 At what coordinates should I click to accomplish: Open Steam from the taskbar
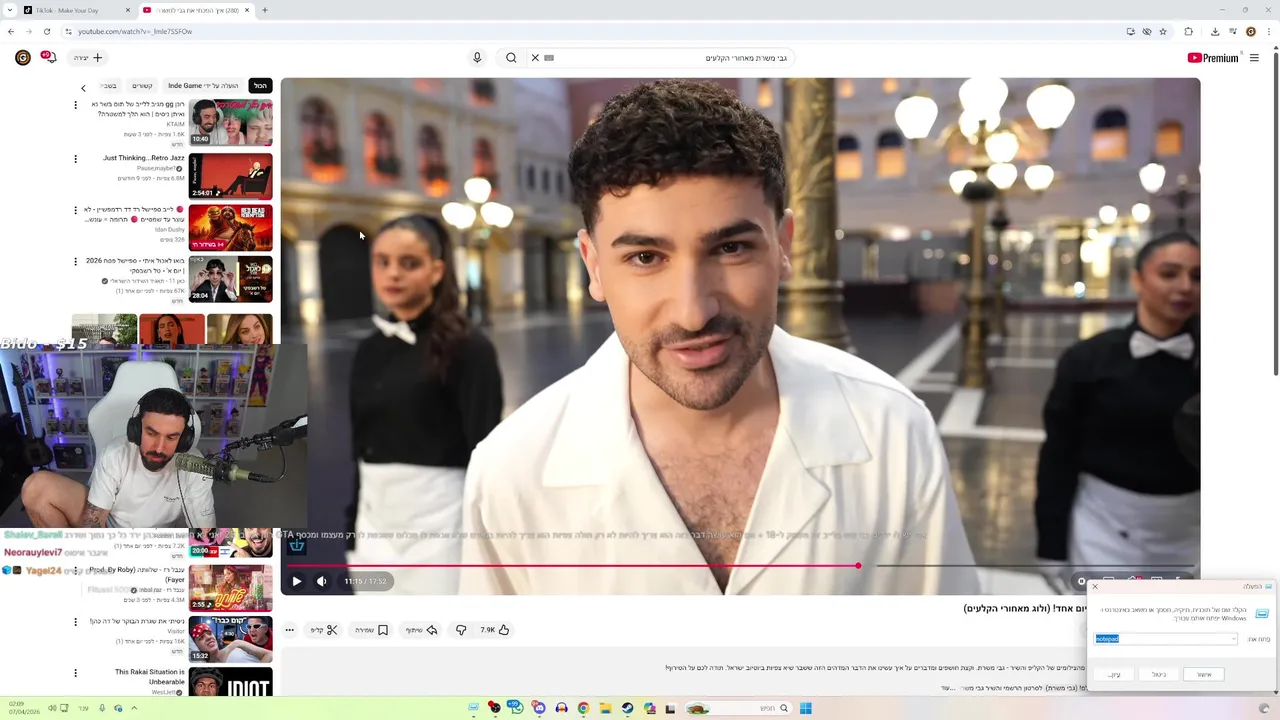coord(627,708)
